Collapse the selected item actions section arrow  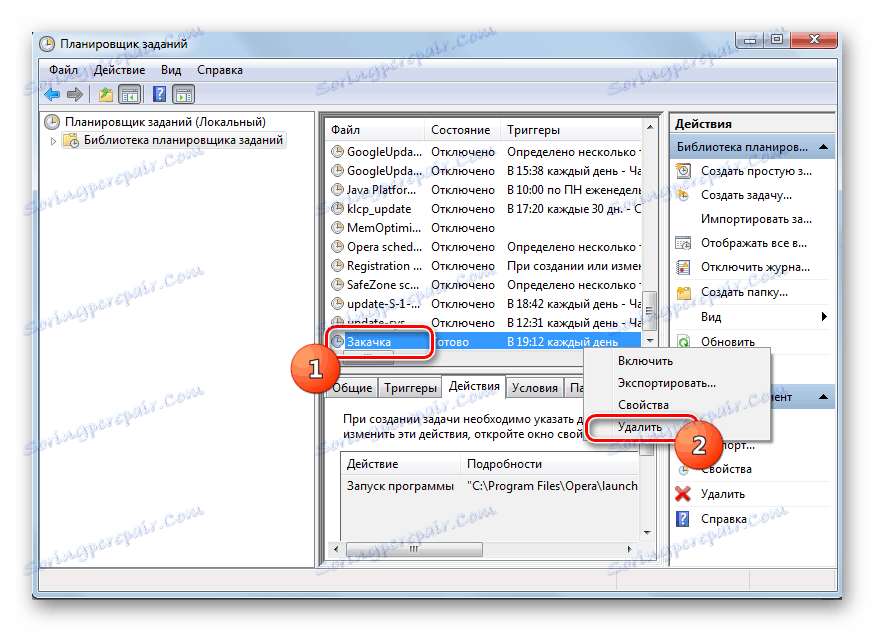823,397
